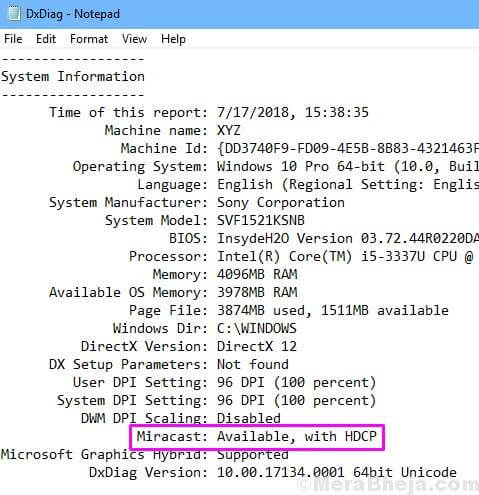Click the DxDiag version '10.00.17134.0001 64bit Unicode'
Image resolution: width=479 pixels, height=495 pixels.
click(337, 473)
